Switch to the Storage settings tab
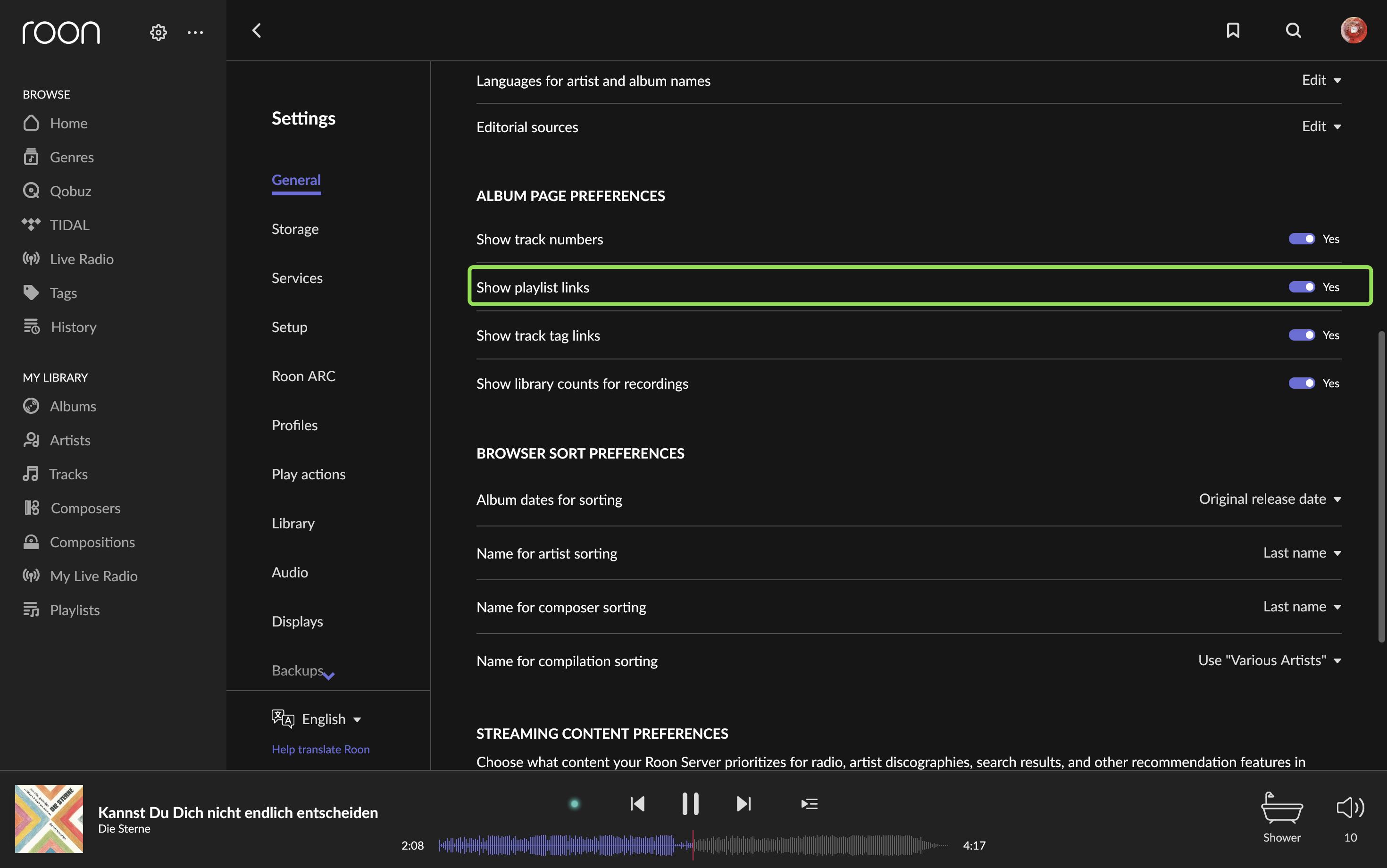 click(x=295, y=229)
